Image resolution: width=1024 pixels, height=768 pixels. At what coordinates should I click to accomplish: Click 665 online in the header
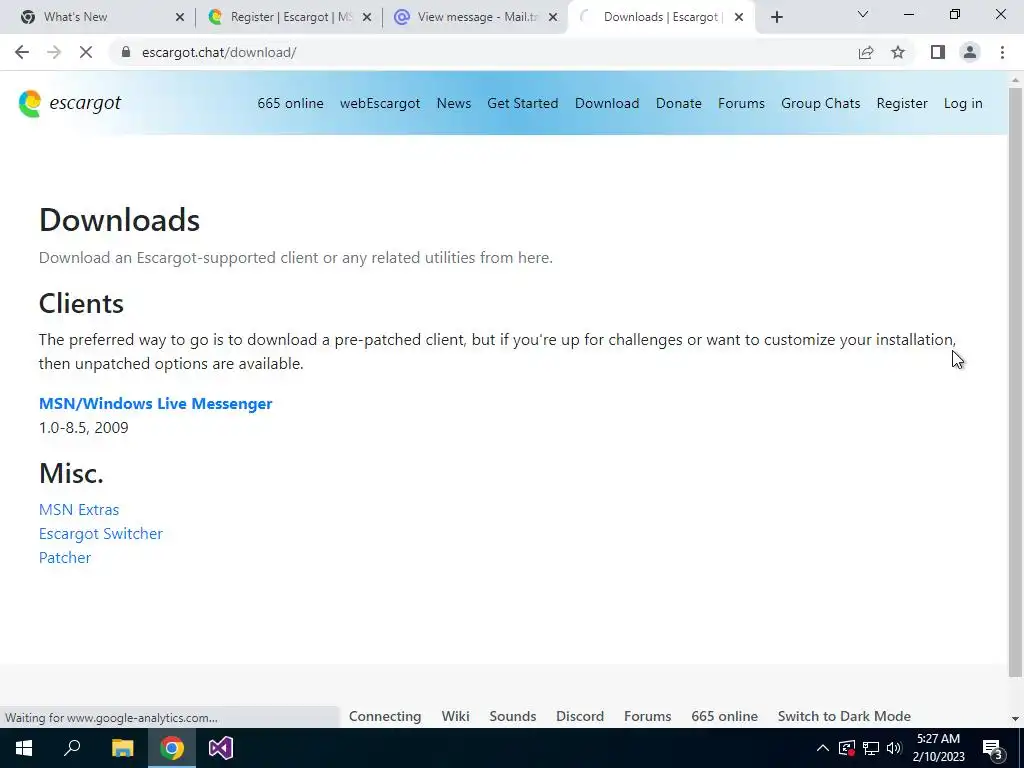[x=290, y=103]
